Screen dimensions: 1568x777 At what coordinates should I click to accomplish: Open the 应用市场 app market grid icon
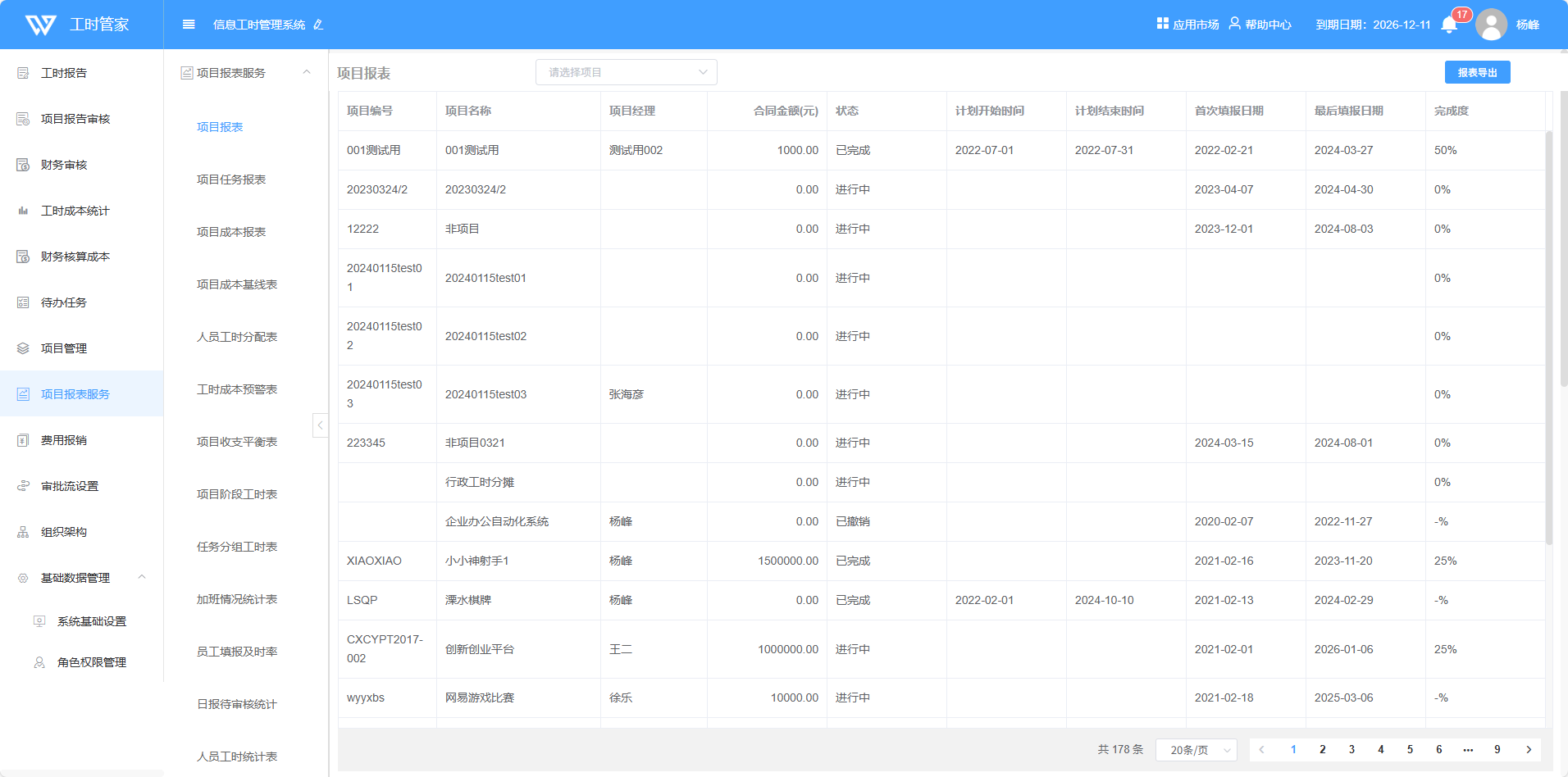[1162, 24]
